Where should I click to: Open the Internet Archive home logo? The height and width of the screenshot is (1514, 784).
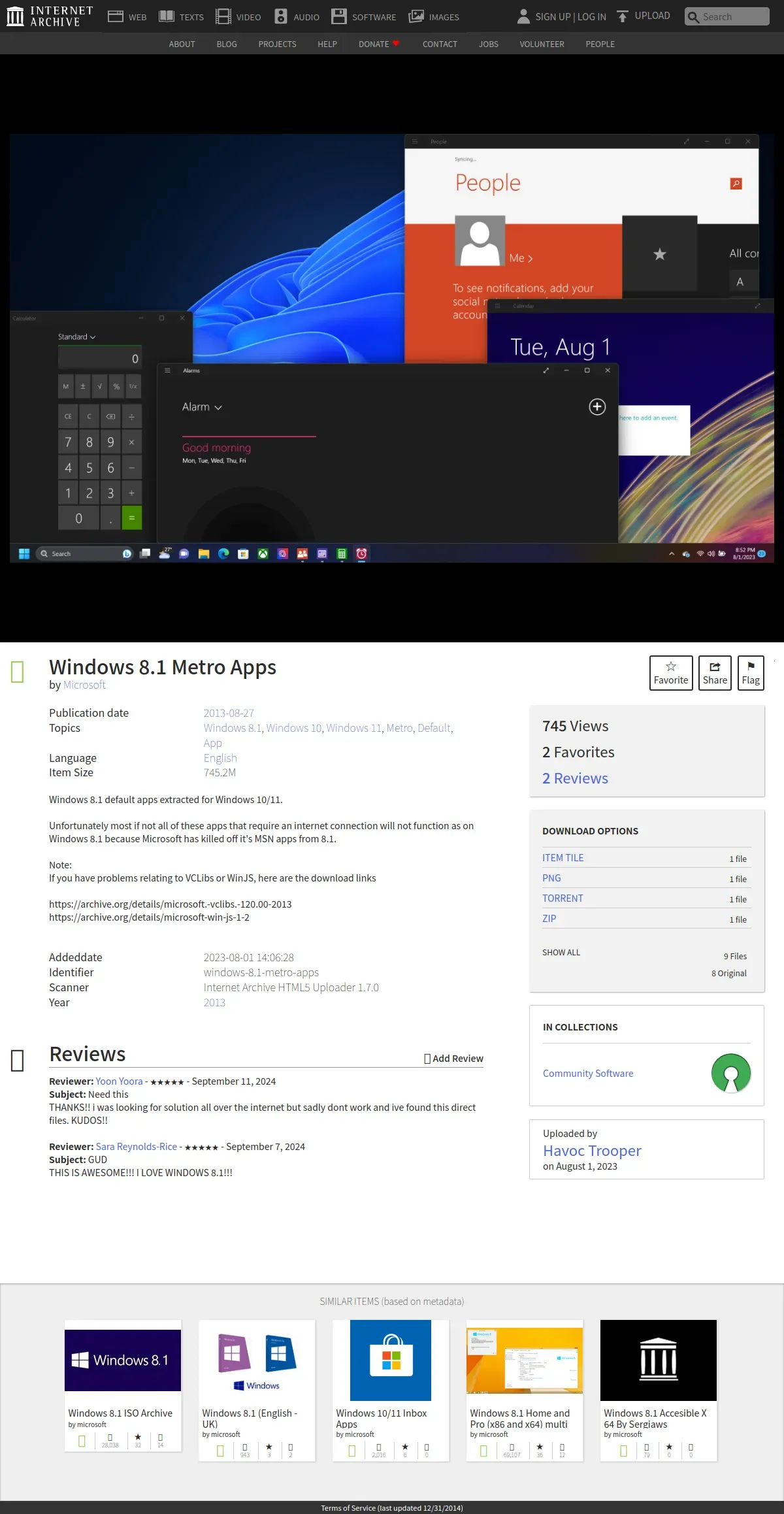coord(50,16)
